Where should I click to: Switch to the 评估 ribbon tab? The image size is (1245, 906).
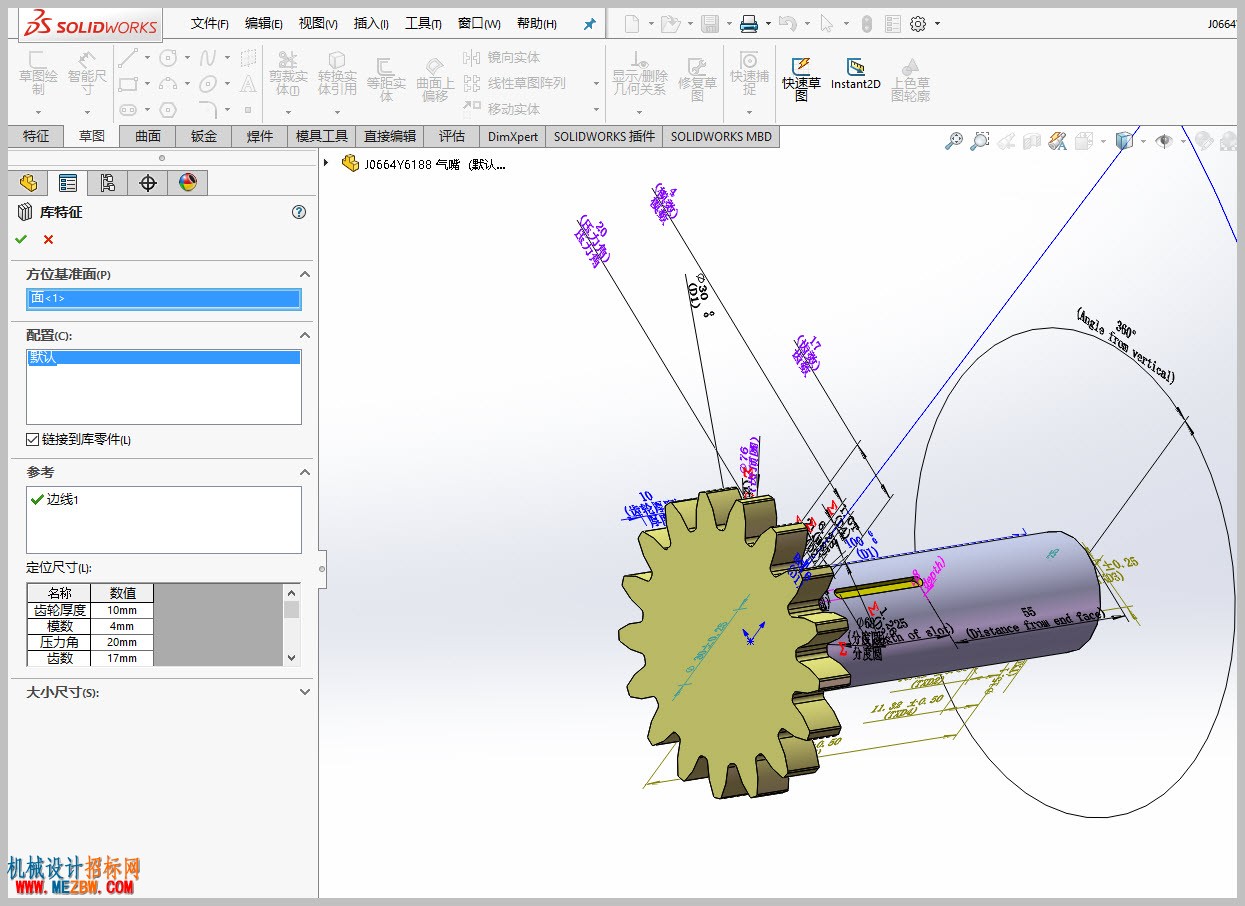tap(452, 136)
